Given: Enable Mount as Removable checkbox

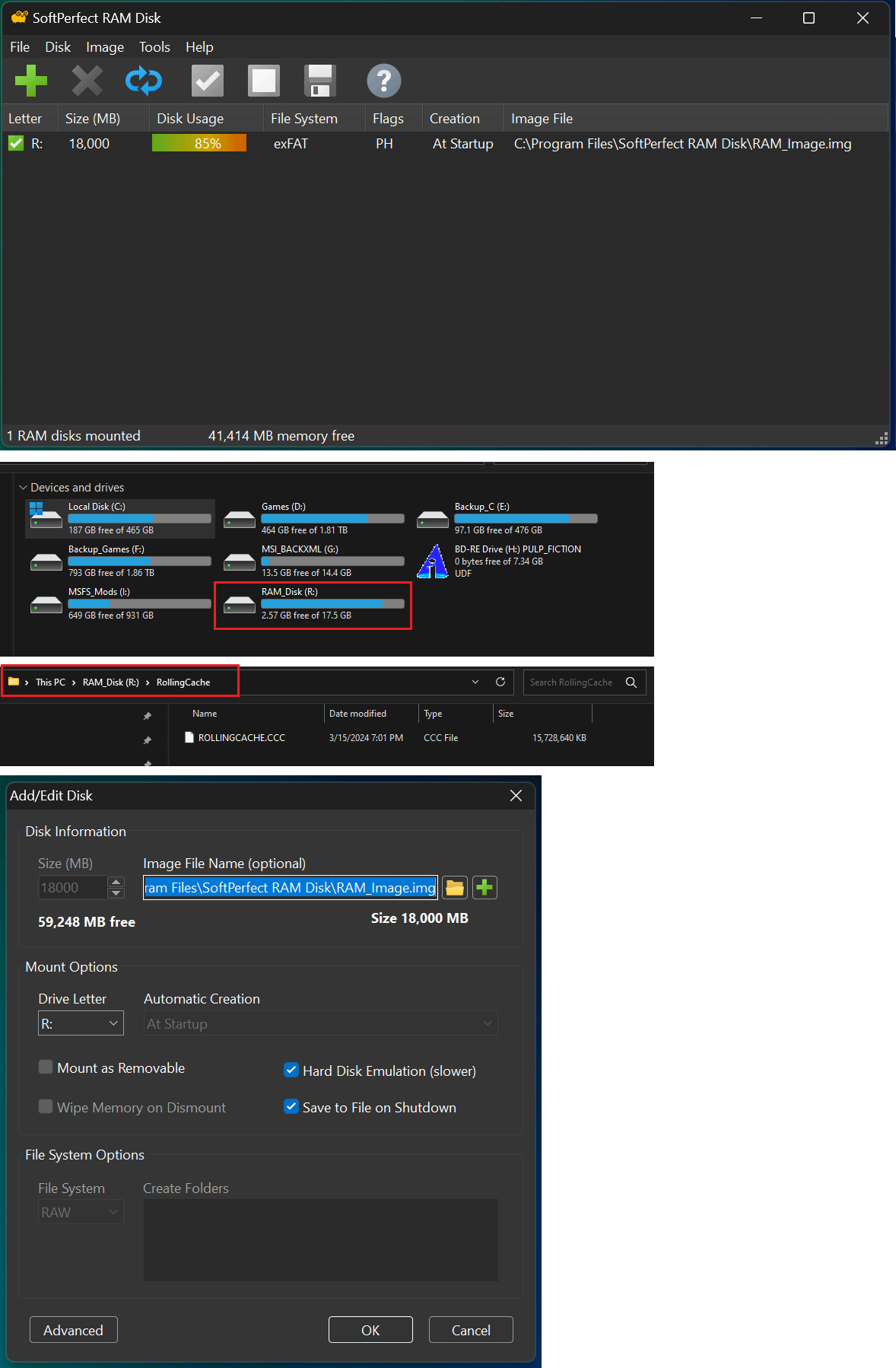Looking at the screenshot, I should coord(46,1067).
